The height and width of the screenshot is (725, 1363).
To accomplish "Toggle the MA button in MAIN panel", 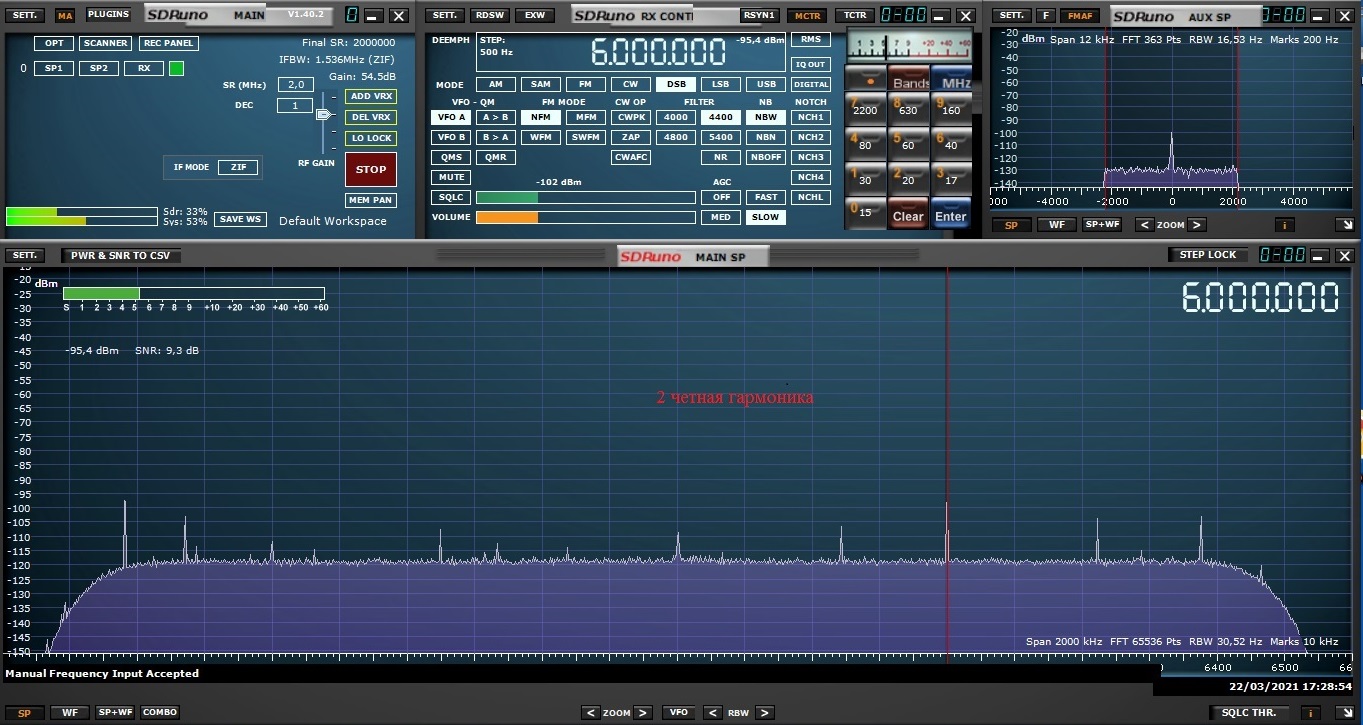I will pyautogui.click(x=65, y=16).
